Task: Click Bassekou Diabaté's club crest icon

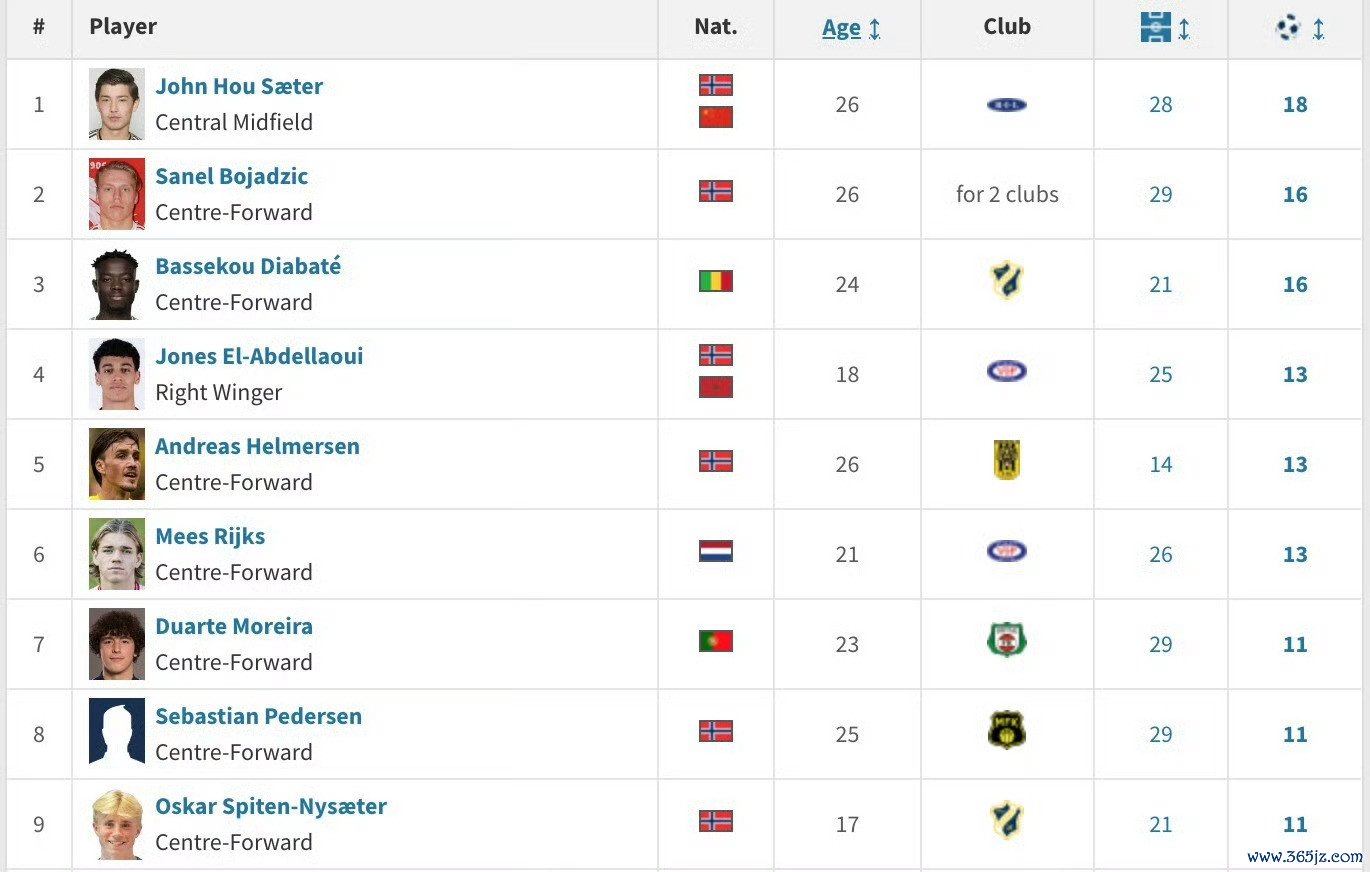Action: pyautogui.click(x=1006, y=281)
